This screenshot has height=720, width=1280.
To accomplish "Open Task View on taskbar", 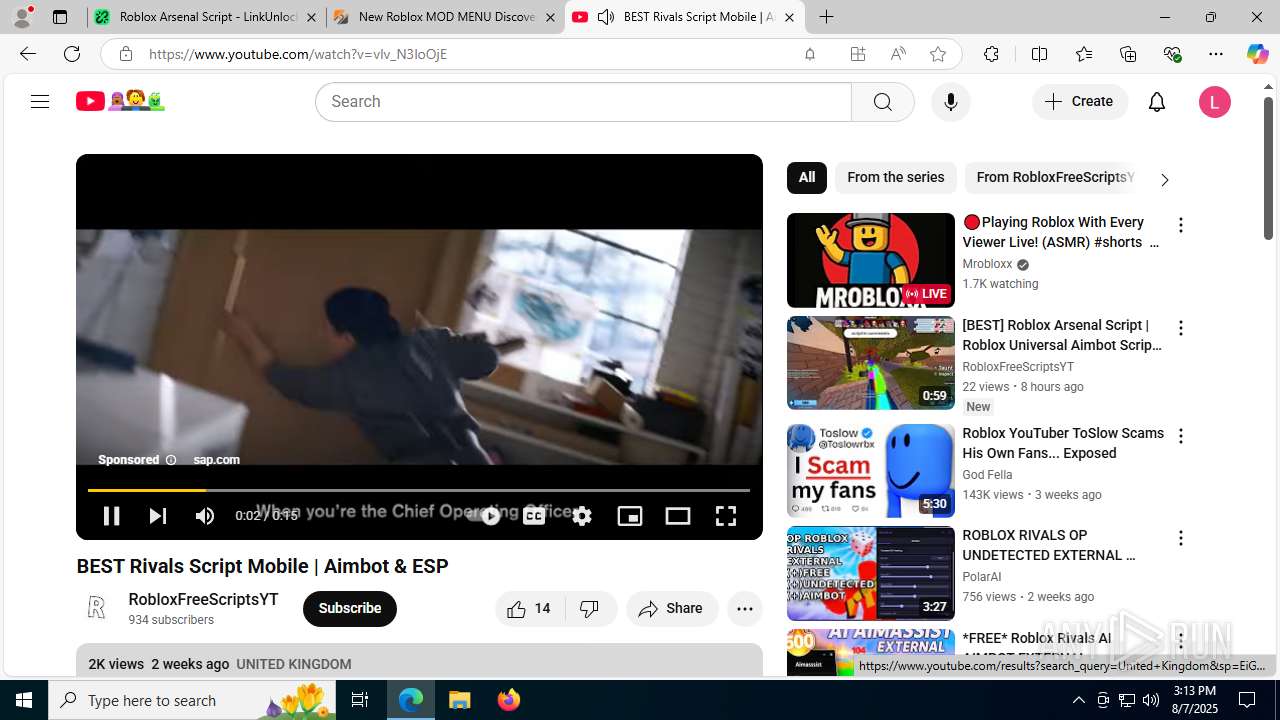I will click(360, 700).
